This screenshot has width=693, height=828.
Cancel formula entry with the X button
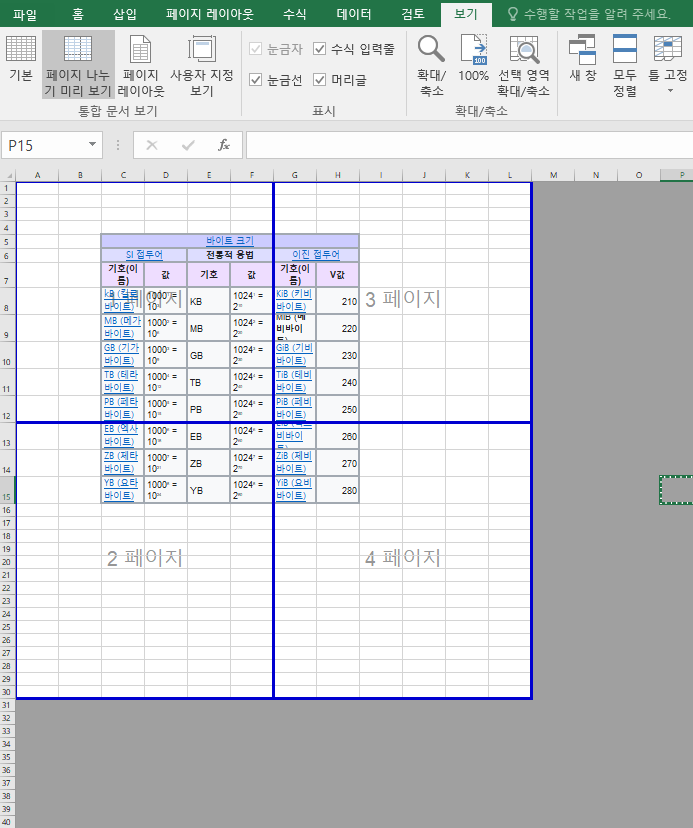tap(152, 145)
